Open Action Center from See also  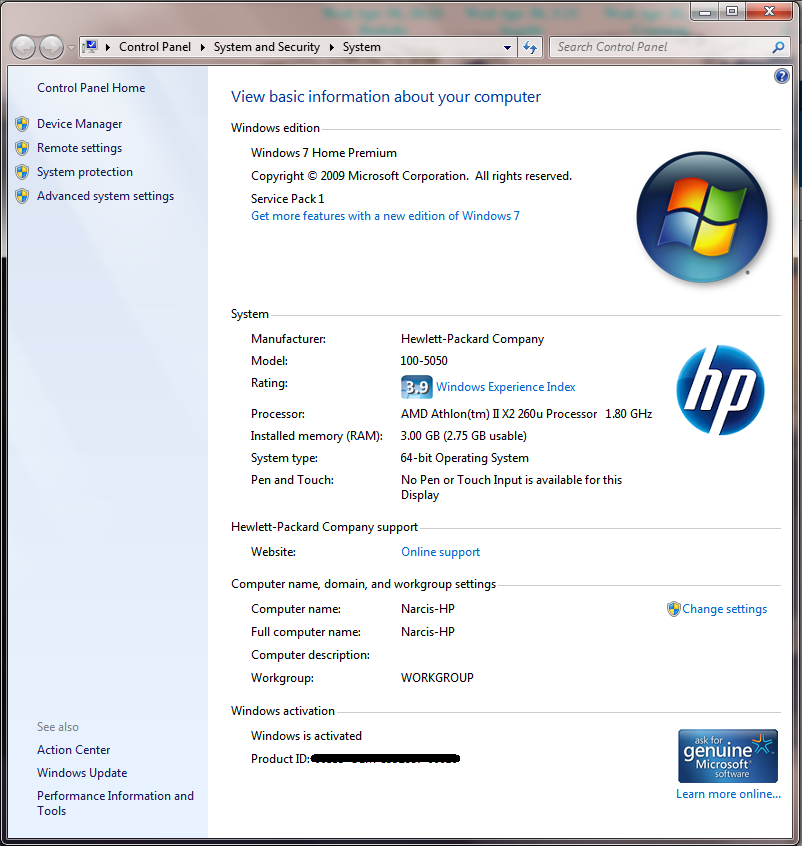point(73,750)
